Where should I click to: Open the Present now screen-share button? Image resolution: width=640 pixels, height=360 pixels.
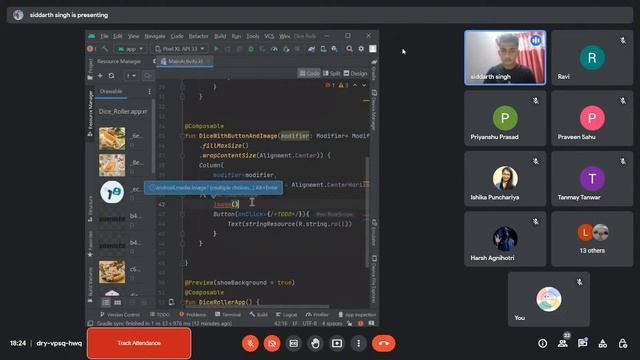[337, 343]
